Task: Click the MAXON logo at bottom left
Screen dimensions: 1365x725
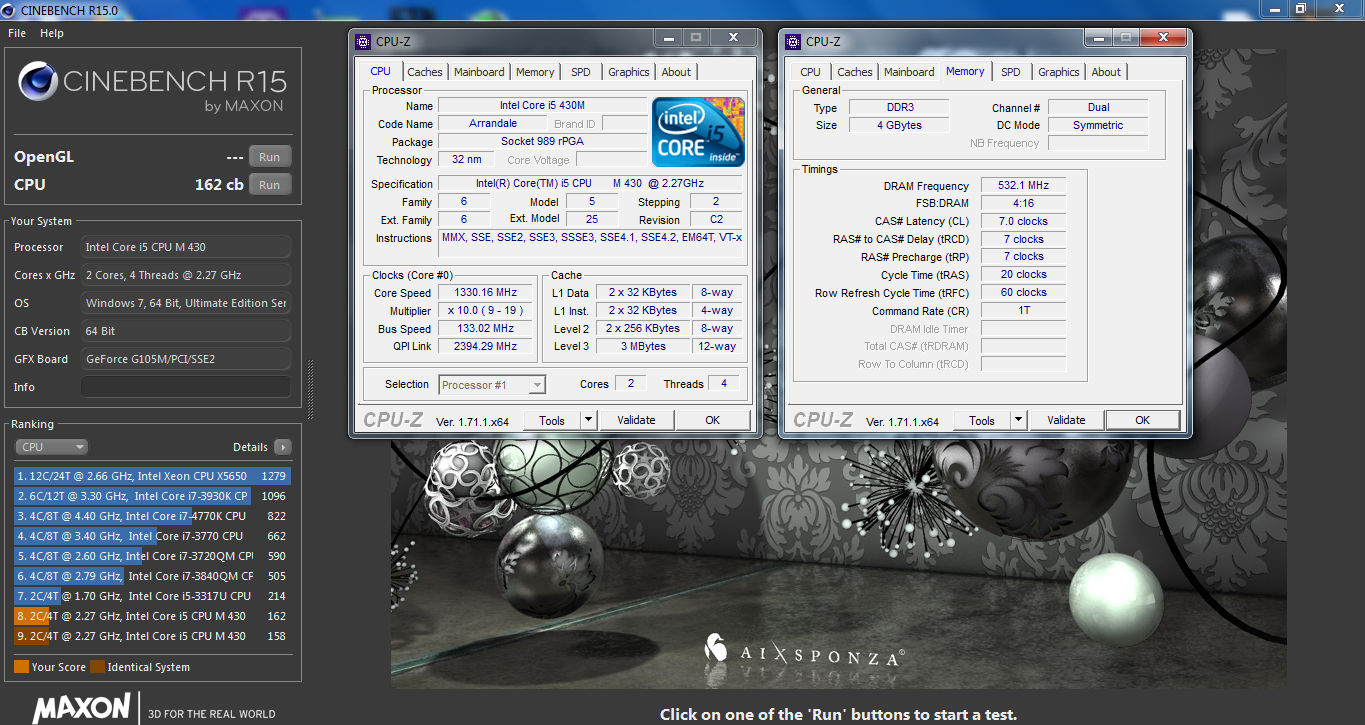Action: click(x=82, y=708)
